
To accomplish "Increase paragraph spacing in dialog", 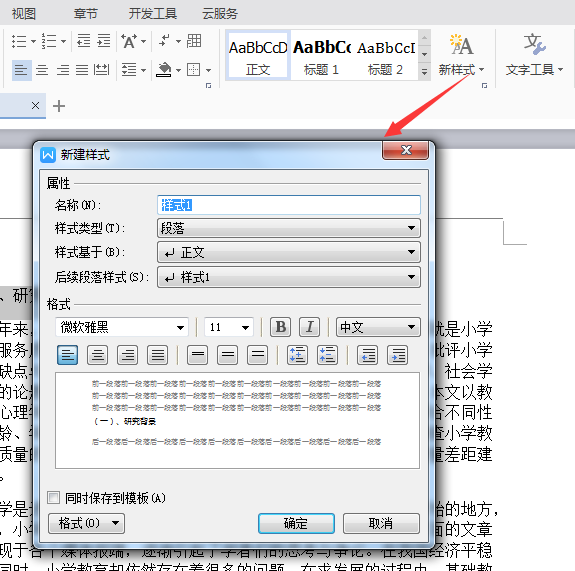I will [297, 355].
